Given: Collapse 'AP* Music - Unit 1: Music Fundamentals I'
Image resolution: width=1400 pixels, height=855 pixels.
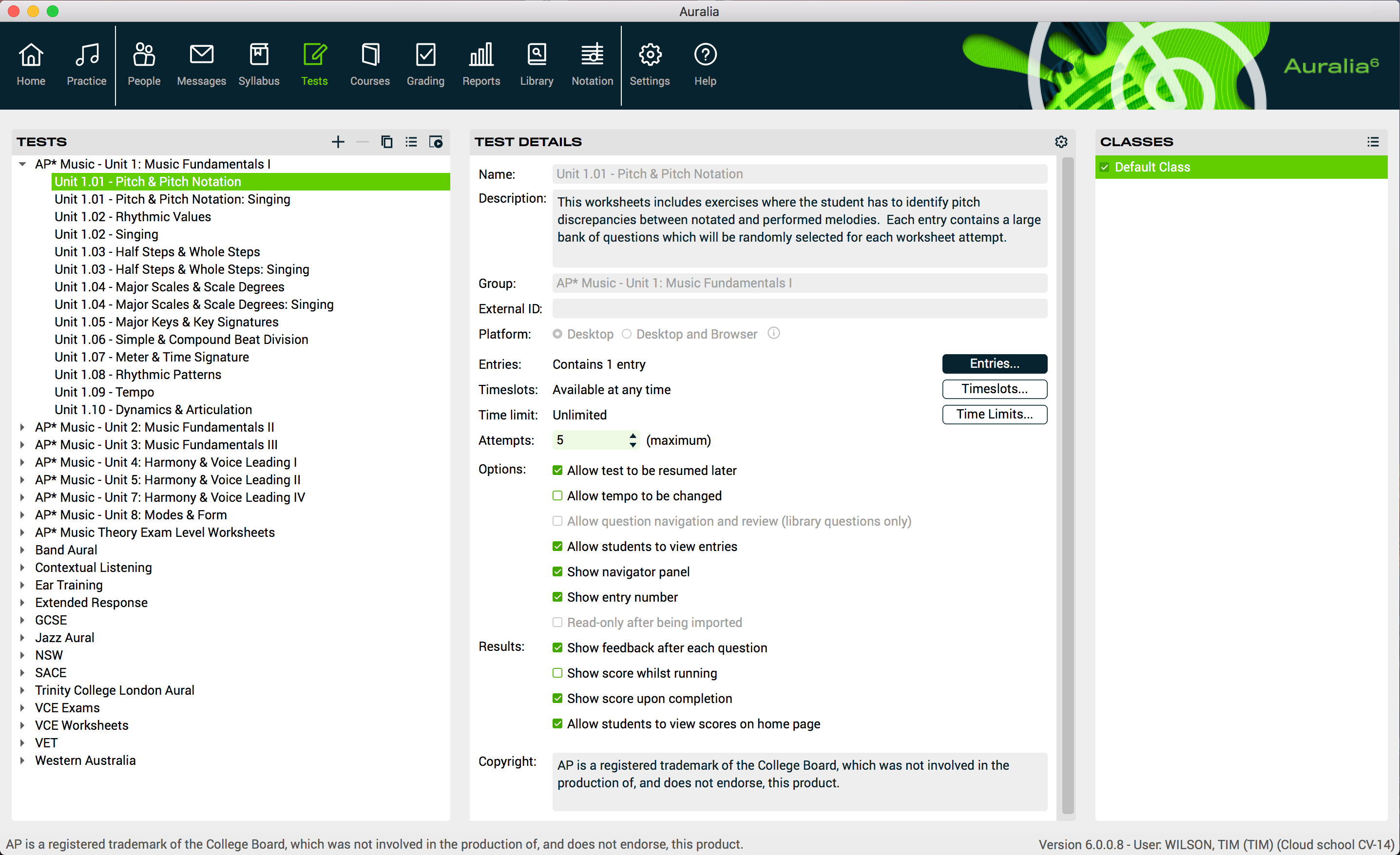Looking at the screenshot, I should [x=22, y=164].
